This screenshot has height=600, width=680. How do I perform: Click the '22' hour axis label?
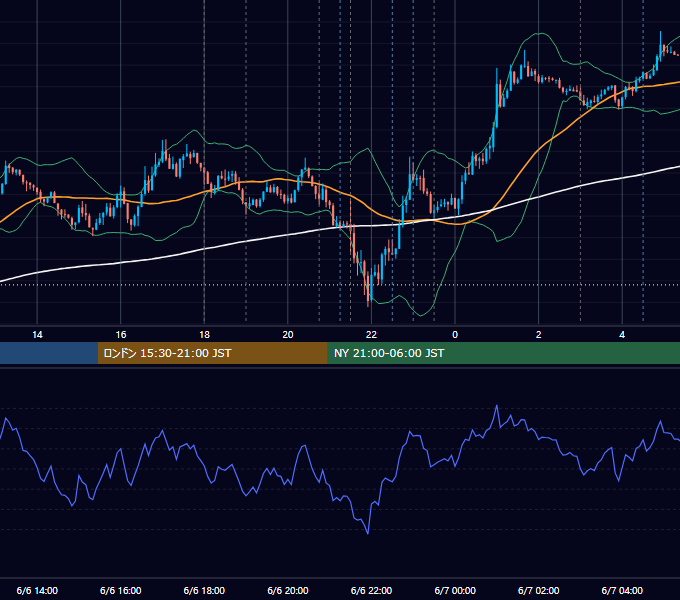pos(371,335)
